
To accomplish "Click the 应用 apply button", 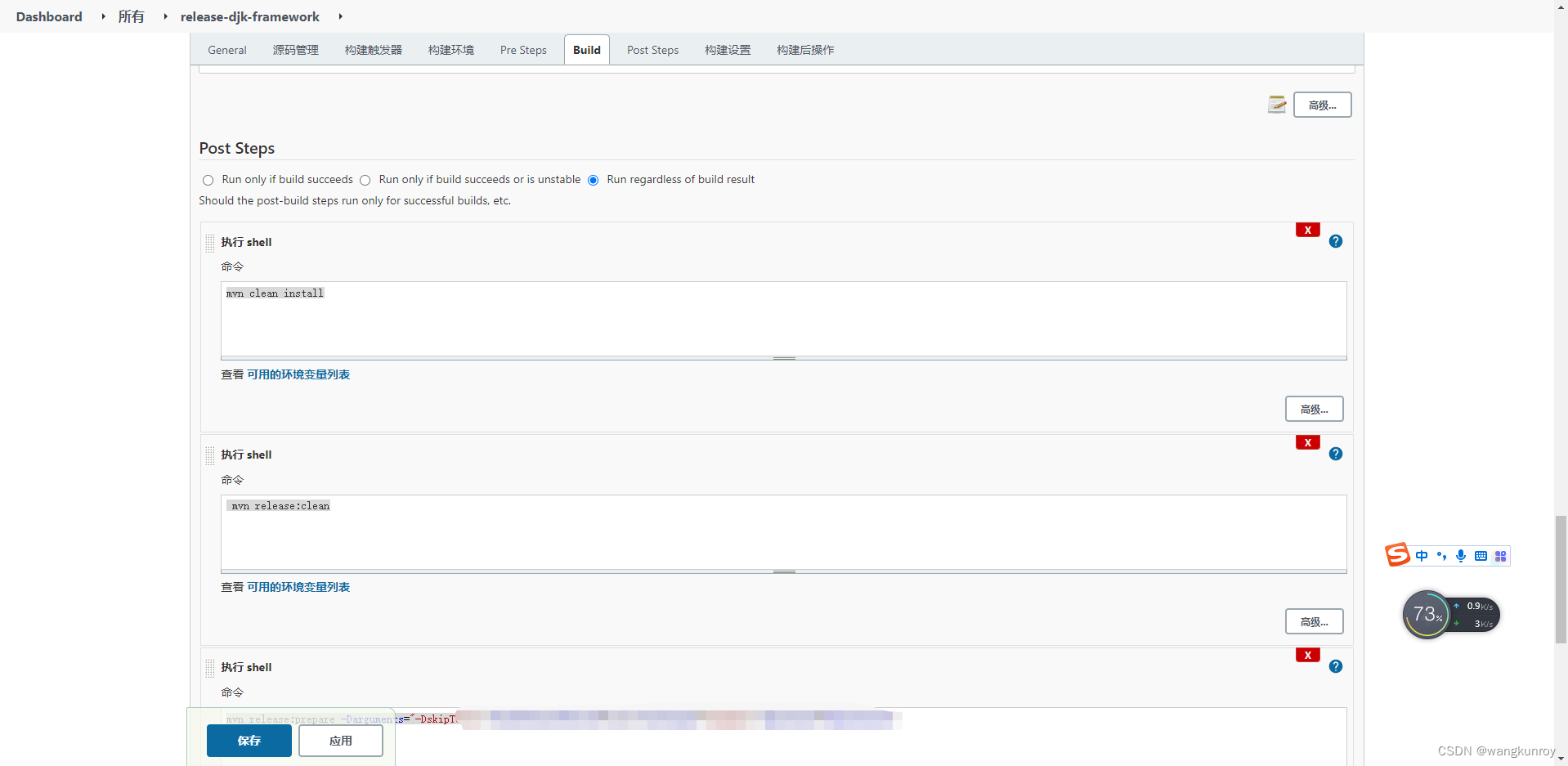I will click(341, 741).
